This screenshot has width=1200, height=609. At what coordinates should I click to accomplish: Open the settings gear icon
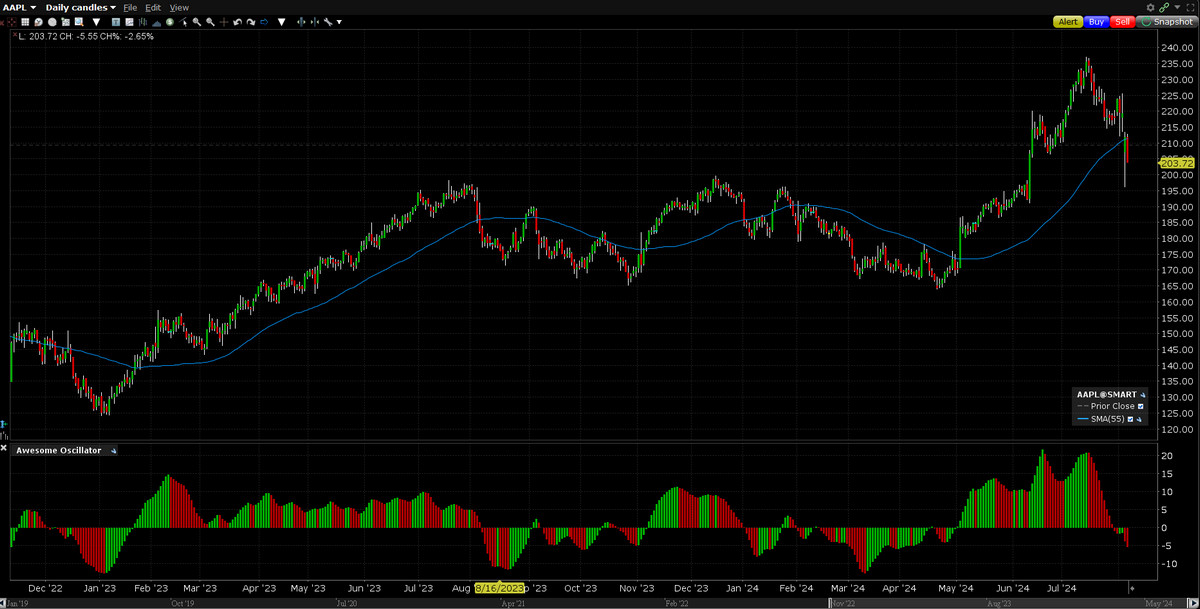click(1150, 7)
